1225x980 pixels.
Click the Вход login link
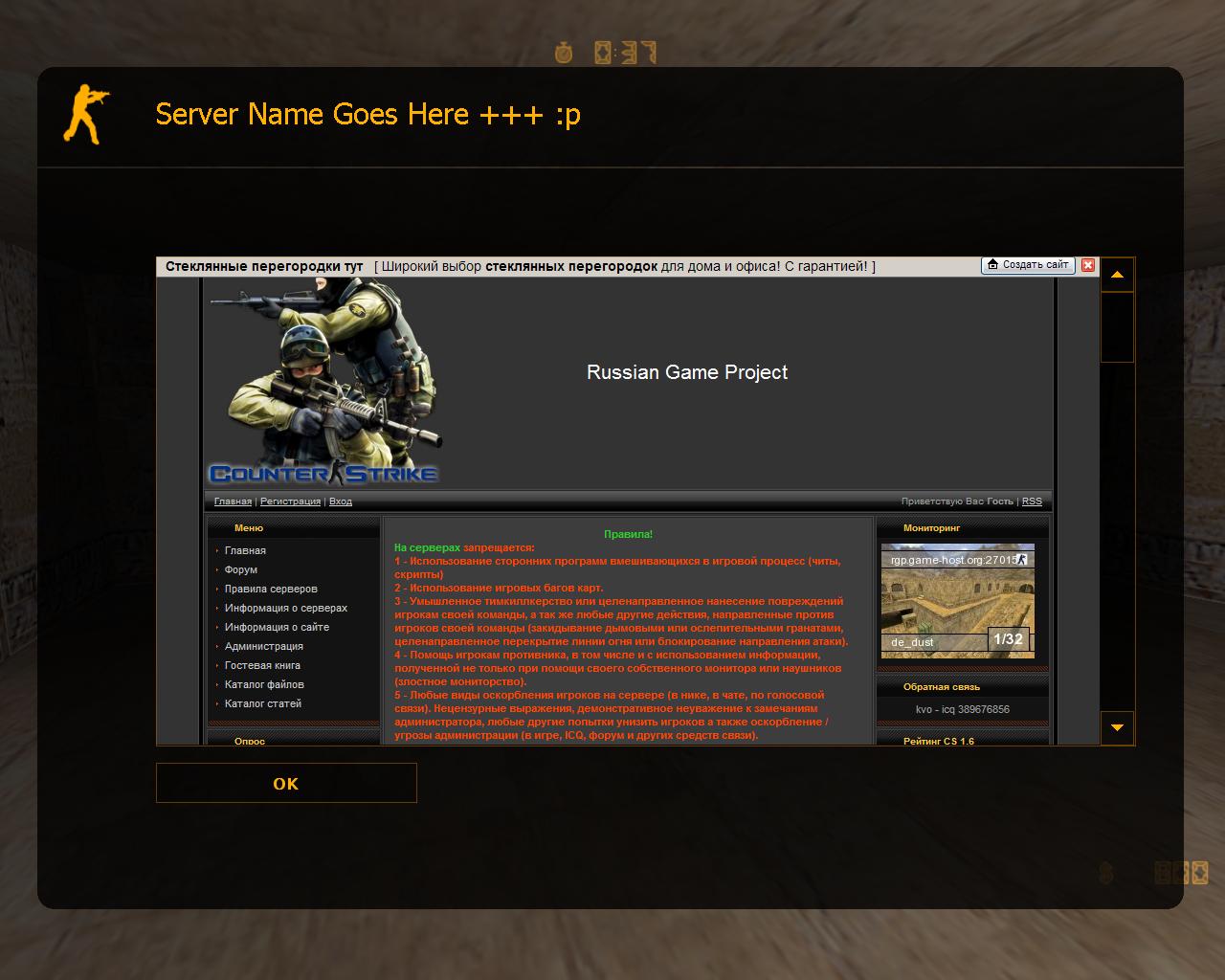pyautogui.click(x=341, y=501)
